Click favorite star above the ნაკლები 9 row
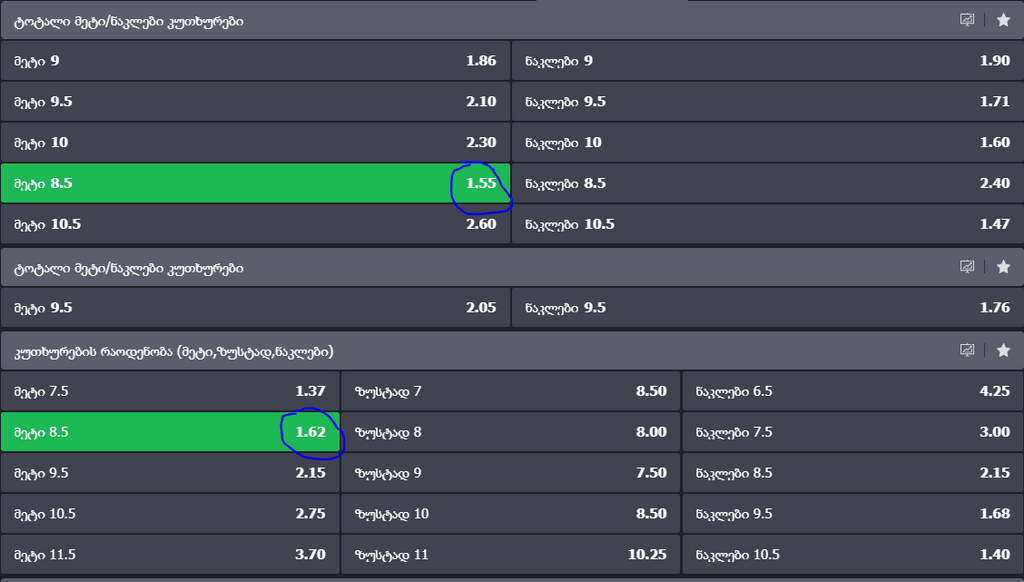Image resolution: width=1024 pixels, height=582 pixels. click(x=1003, y=20)
